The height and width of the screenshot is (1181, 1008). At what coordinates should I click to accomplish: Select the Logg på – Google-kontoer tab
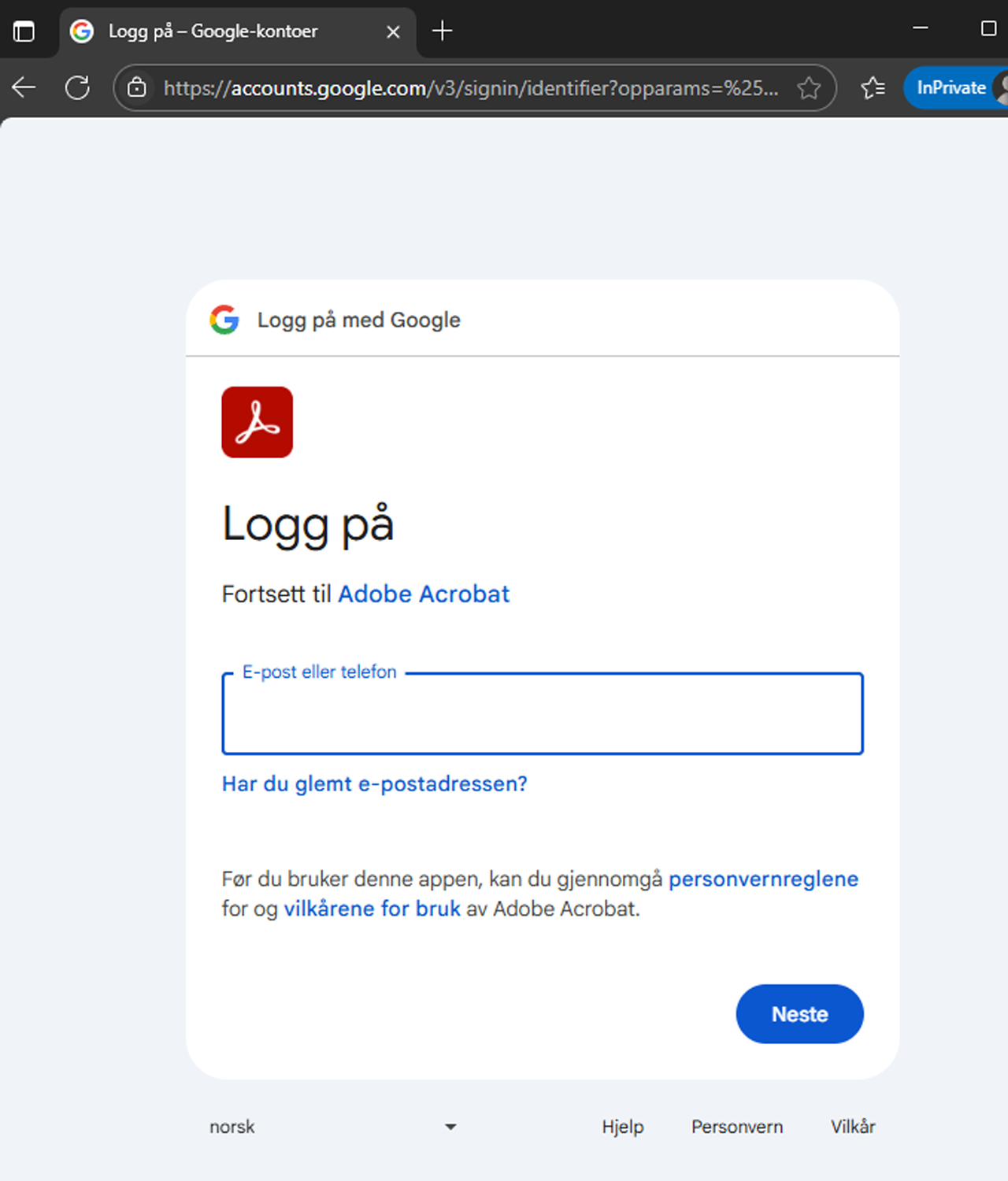tap(213, 31)
